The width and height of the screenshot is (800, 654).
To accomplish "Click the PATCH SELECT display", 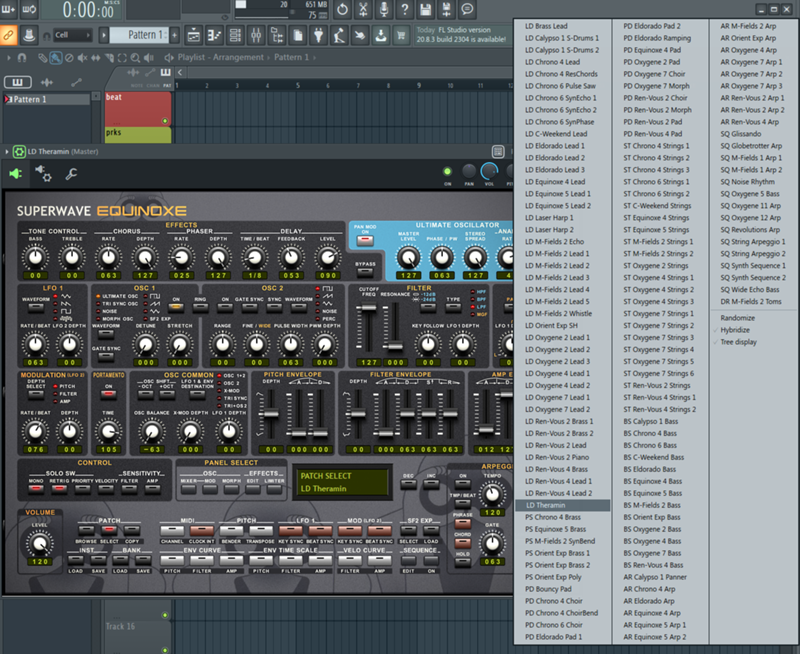I will tap(342, 482).
